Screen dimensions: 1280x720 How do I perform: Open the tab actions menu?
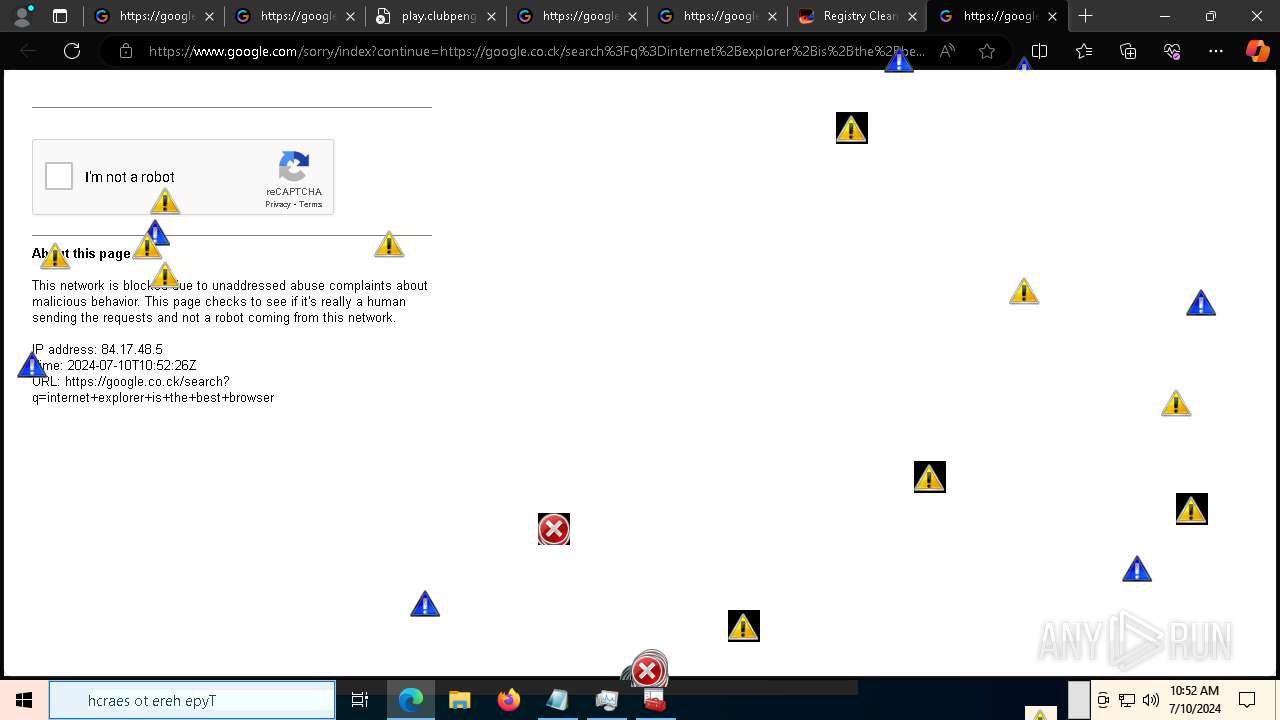(60, 16)
